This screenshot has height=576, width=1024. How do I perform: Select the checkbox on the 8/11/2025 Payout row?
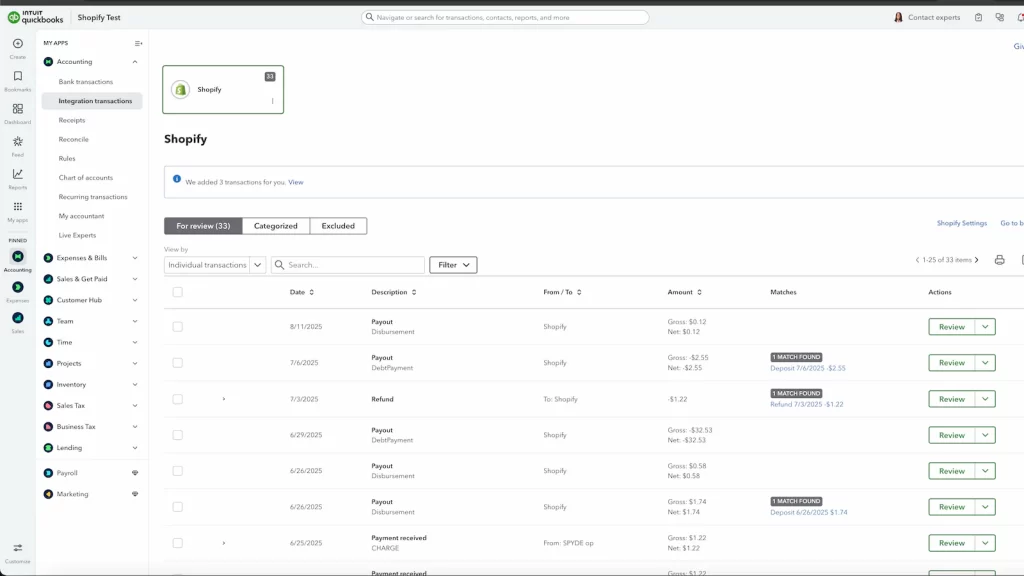tap(179, 327)
